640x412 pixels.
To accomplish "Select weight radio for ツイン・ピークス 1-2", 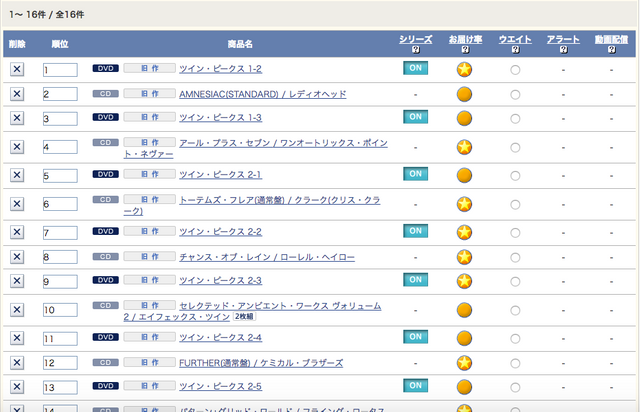I will point(515,70).
